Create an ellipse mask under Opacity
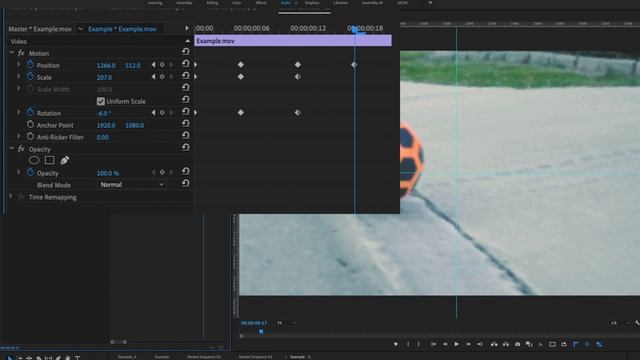The image size is (640, 360). (x=34, y=160)
